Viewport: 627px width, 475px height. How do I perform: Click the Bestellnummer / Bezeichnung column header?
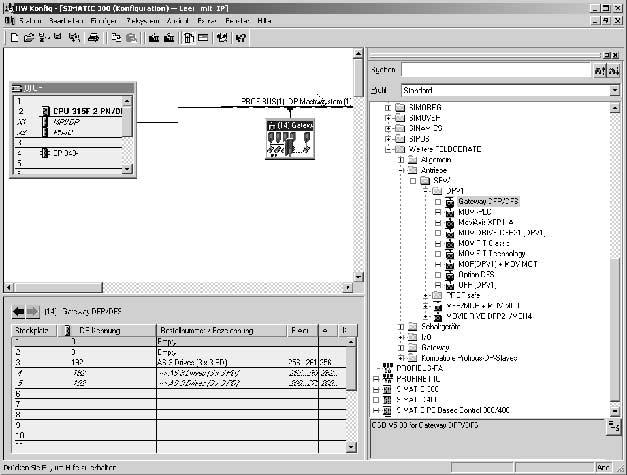(222, 330)
